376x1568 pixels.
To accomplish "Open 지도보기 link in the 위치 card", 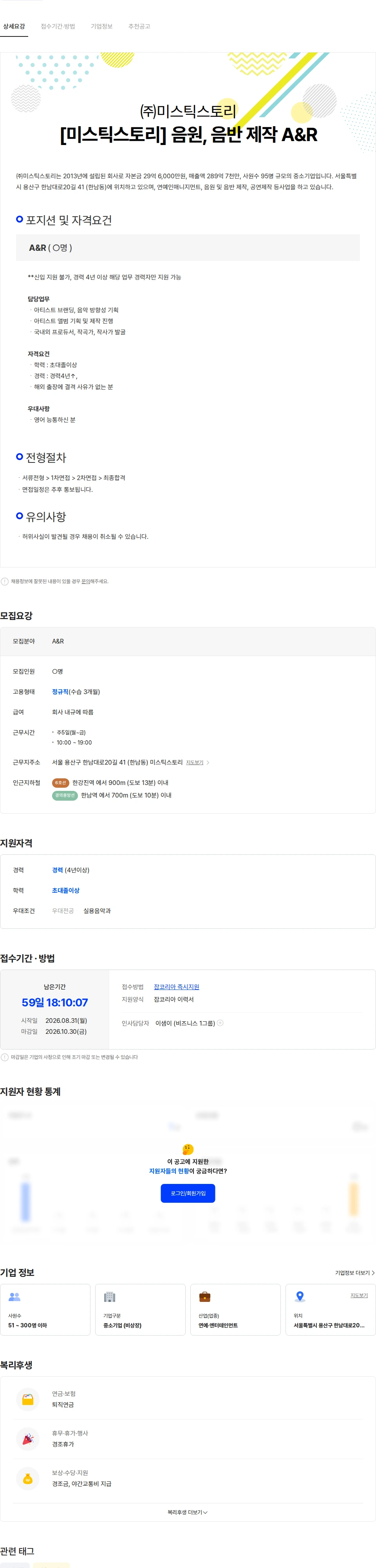I will point(359,1295).
